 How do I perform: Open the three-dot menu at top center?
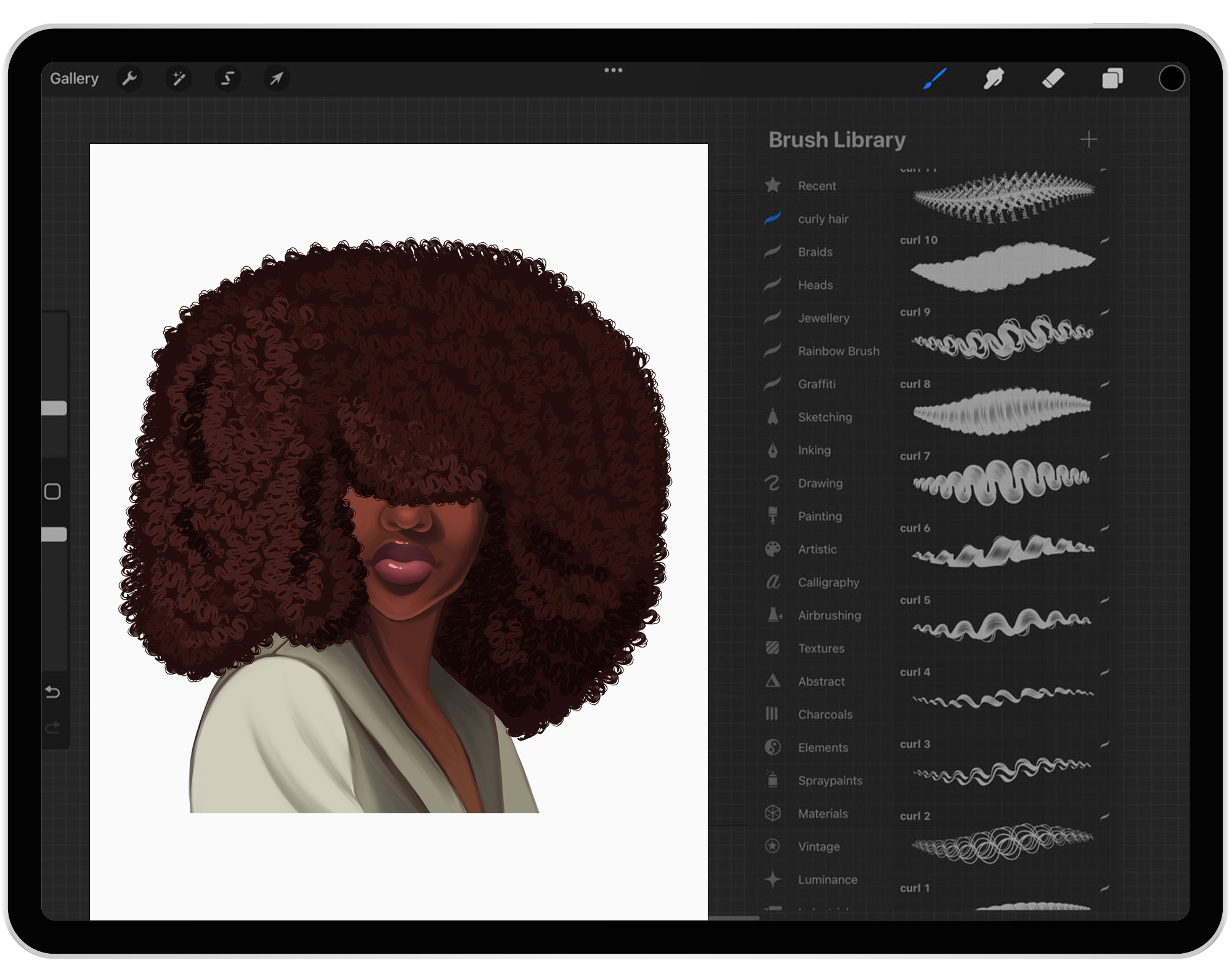(613, 70)
